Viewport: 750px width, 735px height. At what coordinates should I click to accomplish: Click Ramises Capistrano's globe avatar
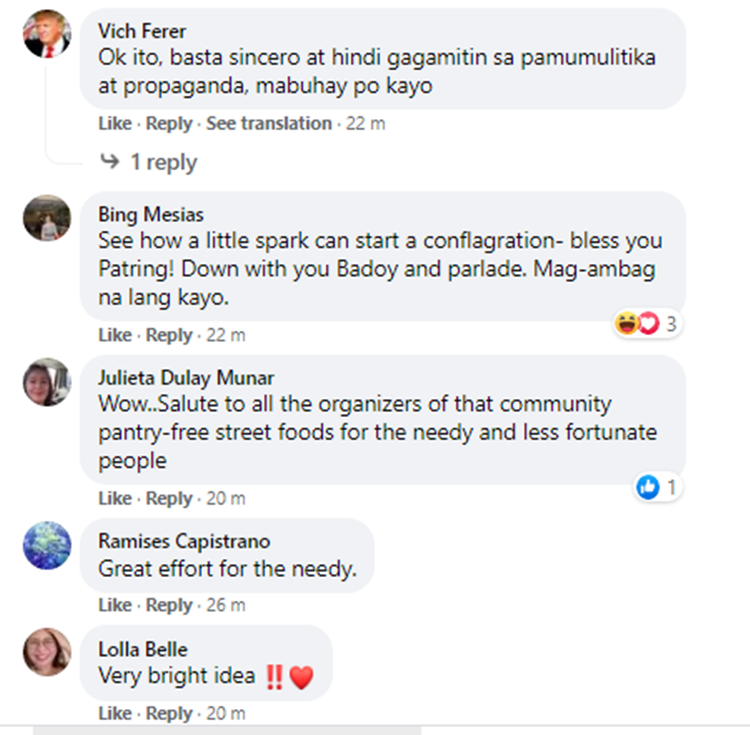pyautogui.click(x=47, y=545)
